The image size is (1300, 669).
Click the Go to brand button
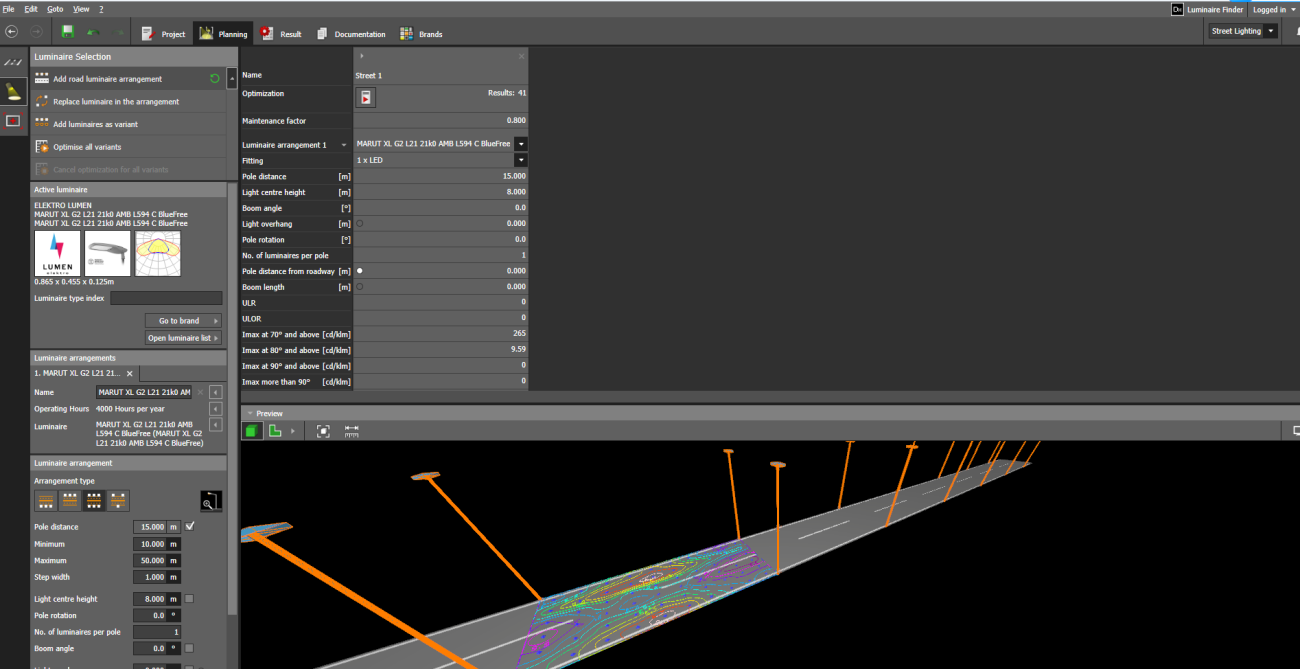pyautogui.click(x=183, y=321)
